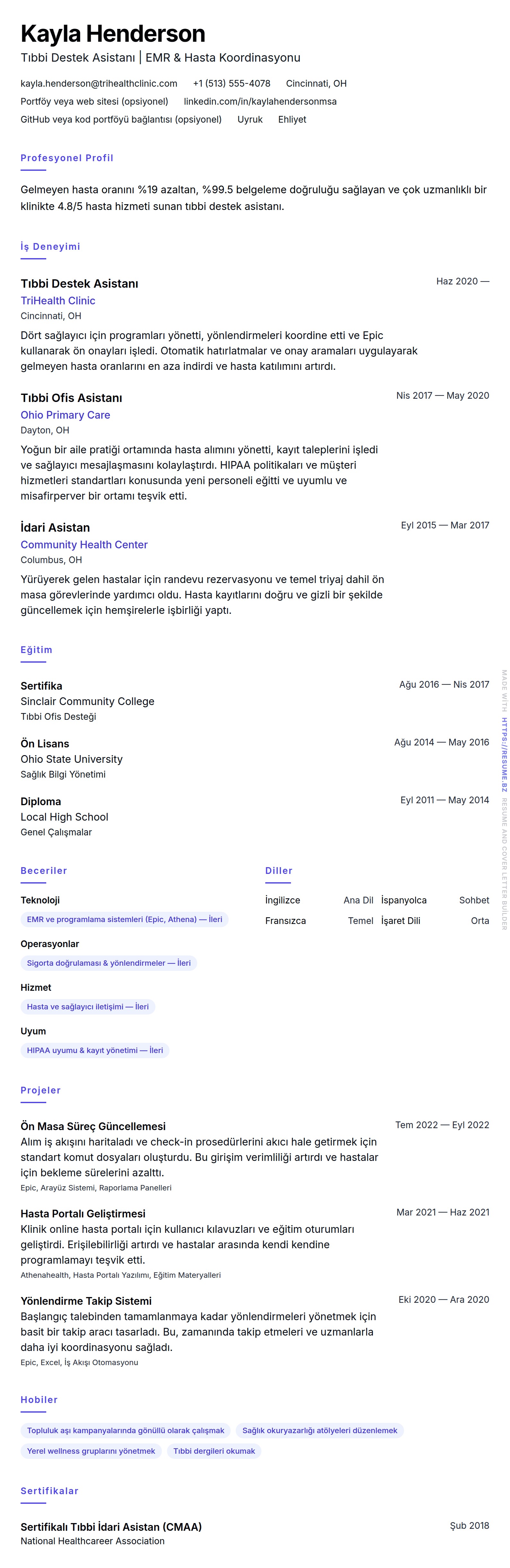This screenshot has height=1568, width=510.
Task: Select the EMR ve programlama sistemleri skill tag
Action: 124,920
